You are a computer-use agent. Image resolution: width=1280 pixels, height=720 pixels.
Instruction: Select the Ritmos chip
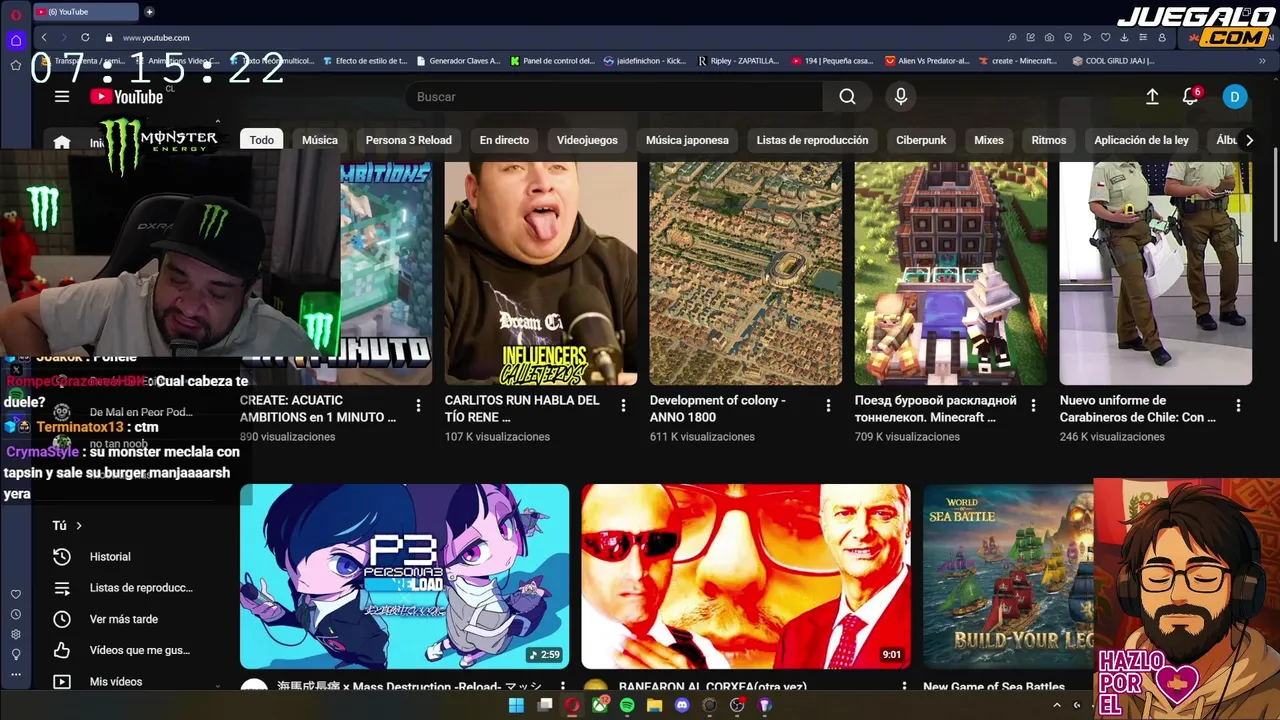1049,140
